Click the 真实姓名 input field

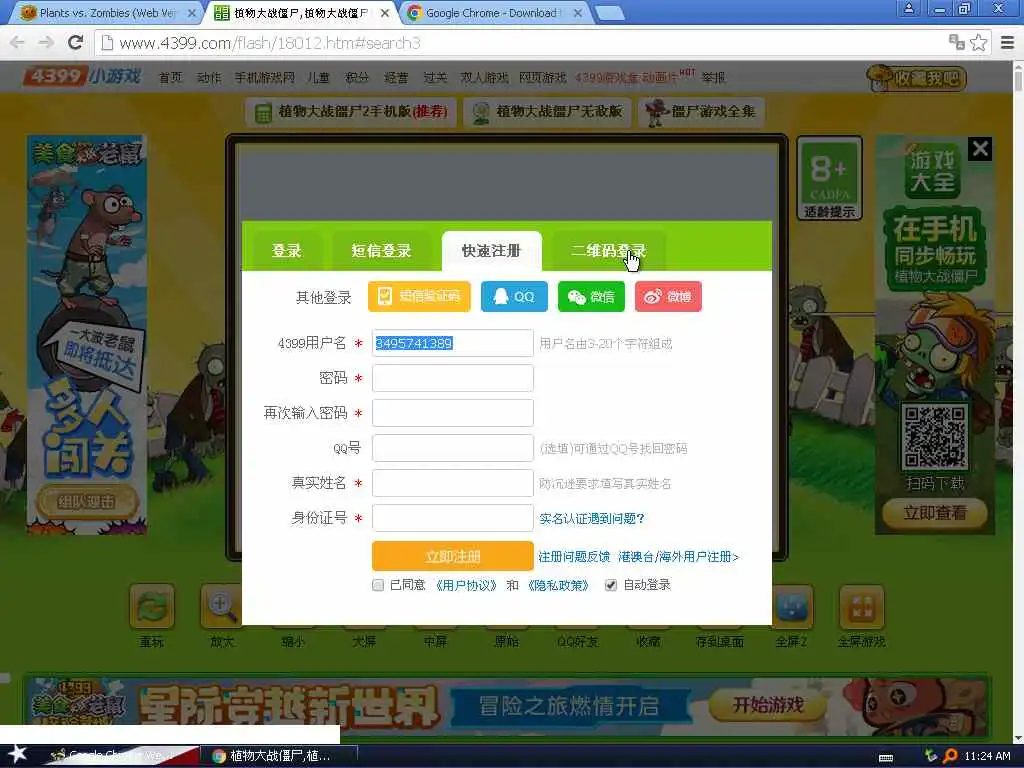453,483
